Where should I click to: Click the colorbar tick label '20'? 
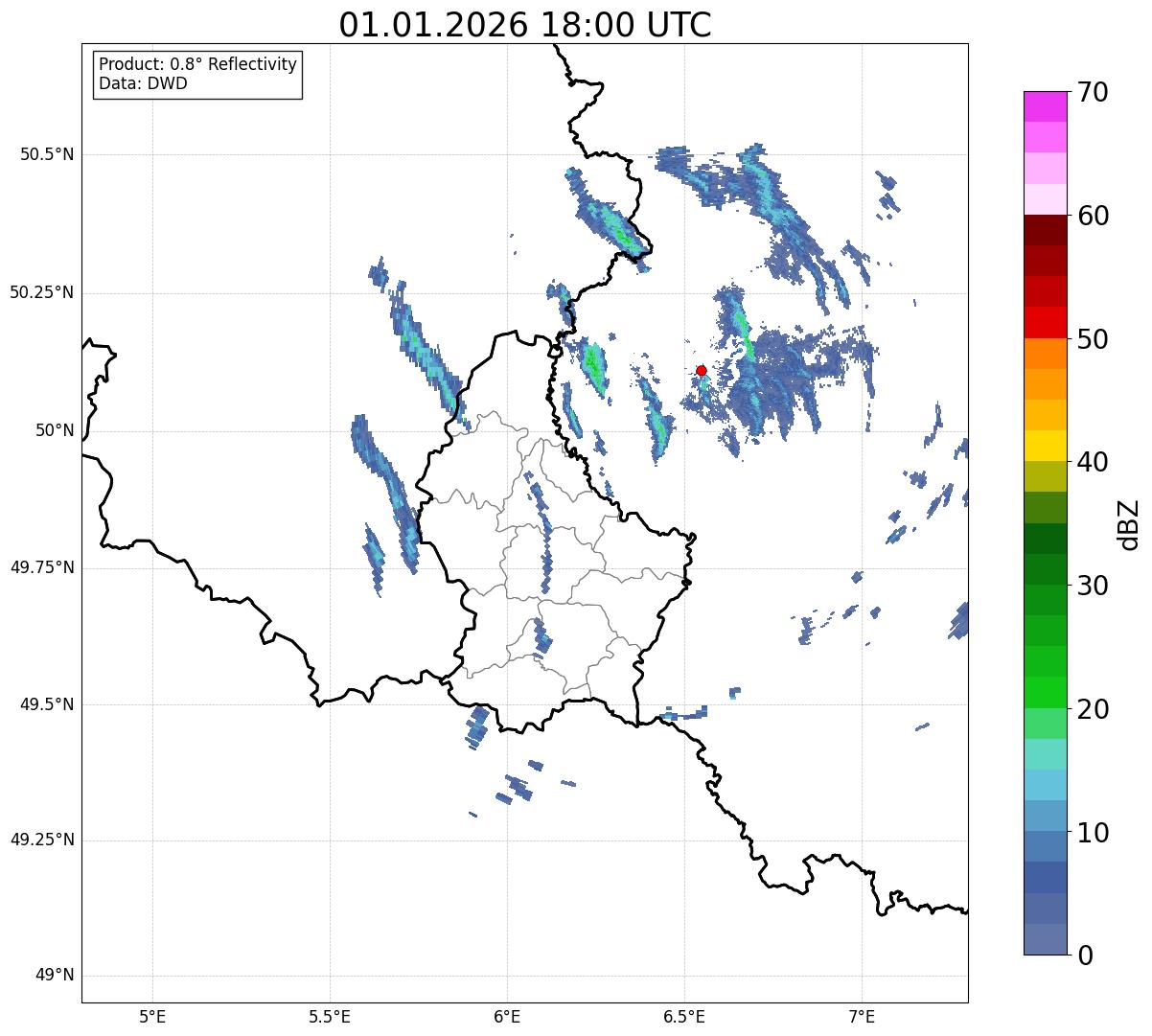tap(1093, 709)
